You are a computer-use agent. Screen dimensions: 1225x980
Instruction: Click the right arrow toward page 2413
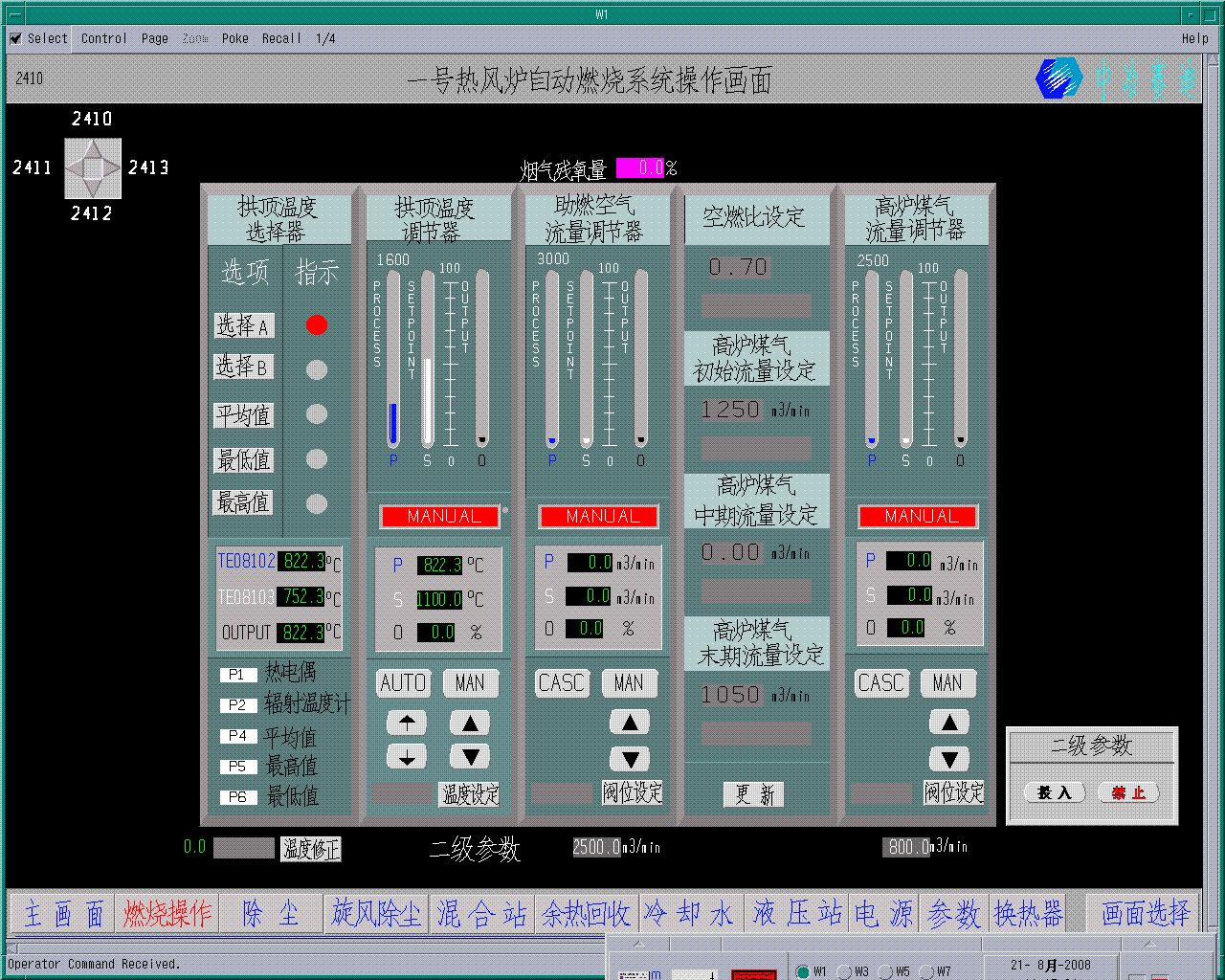click(x=113, y=168)
